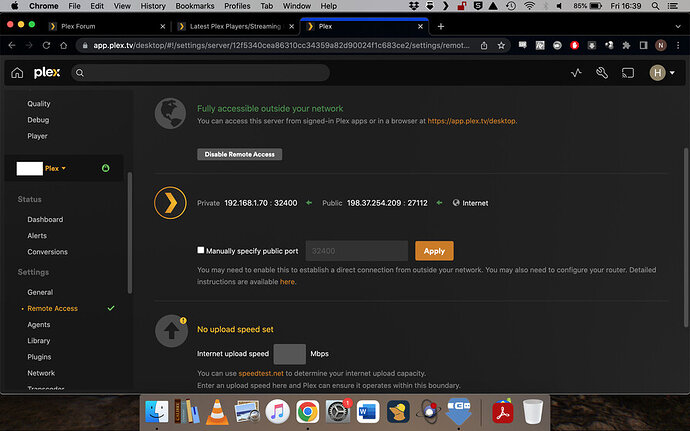
Task: Open Library settings
Action: point(39,341)
